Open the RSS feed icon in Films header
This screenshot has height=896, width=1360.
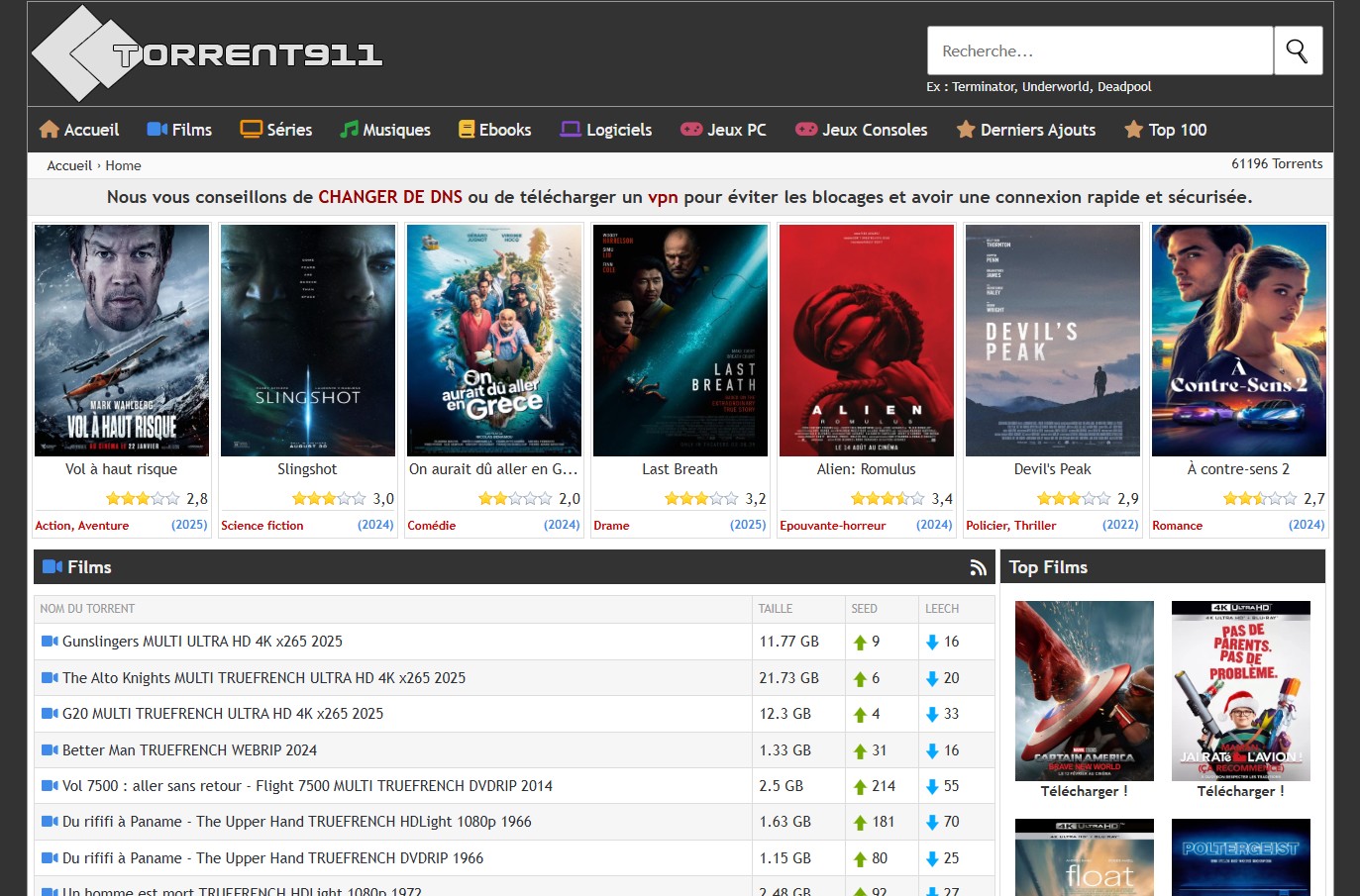point(978,567)
